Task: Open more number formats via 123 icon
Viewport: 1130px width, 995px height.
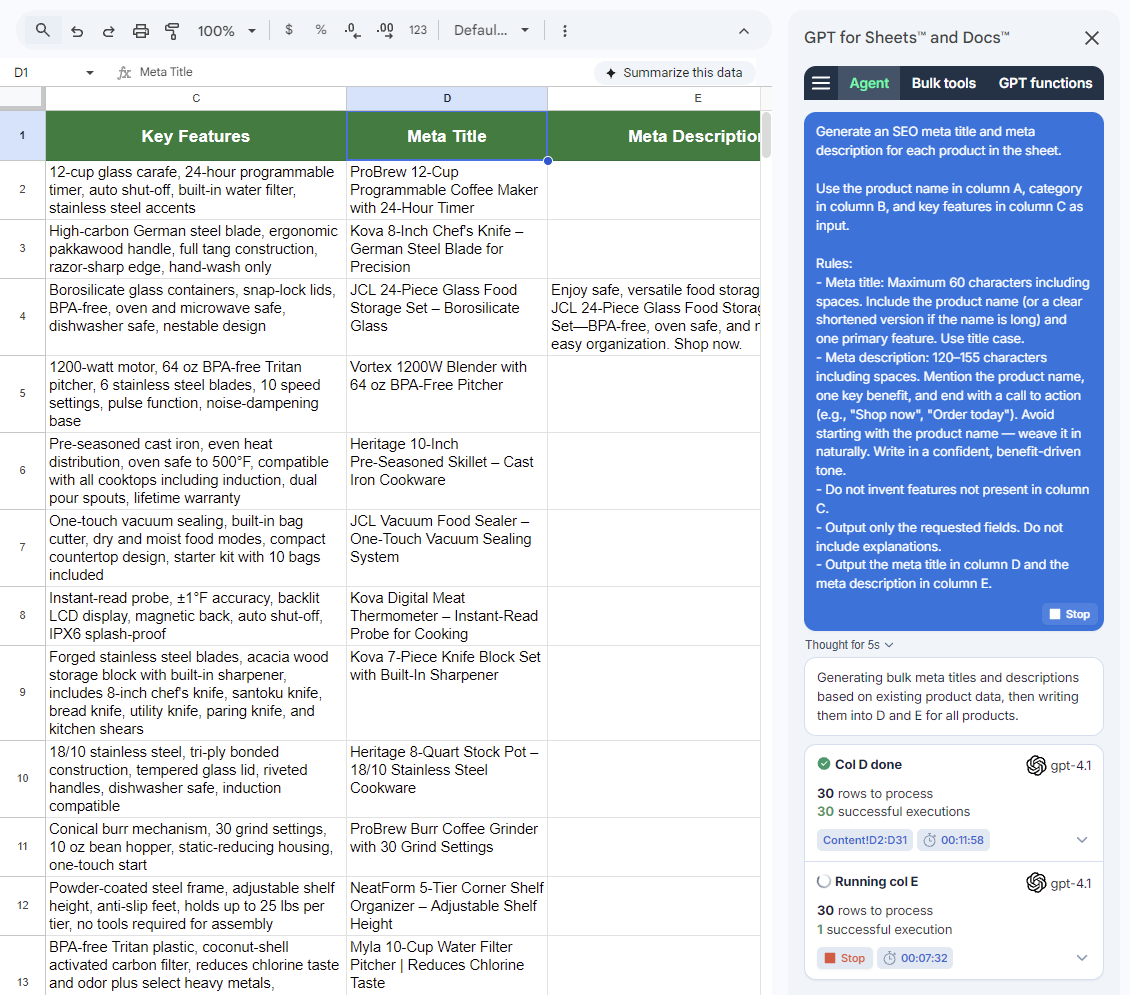Action: click(418, 31)
